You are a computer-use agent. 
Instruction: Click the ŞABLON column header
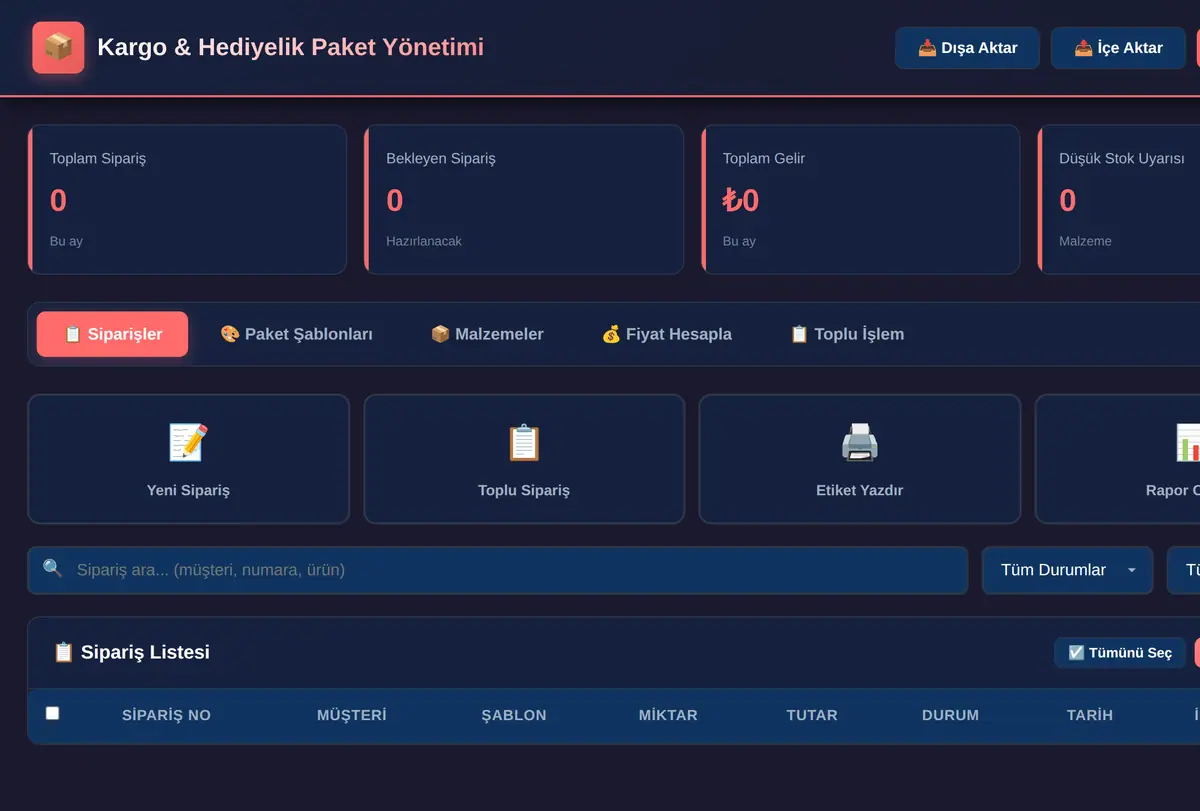pos(514,715)
